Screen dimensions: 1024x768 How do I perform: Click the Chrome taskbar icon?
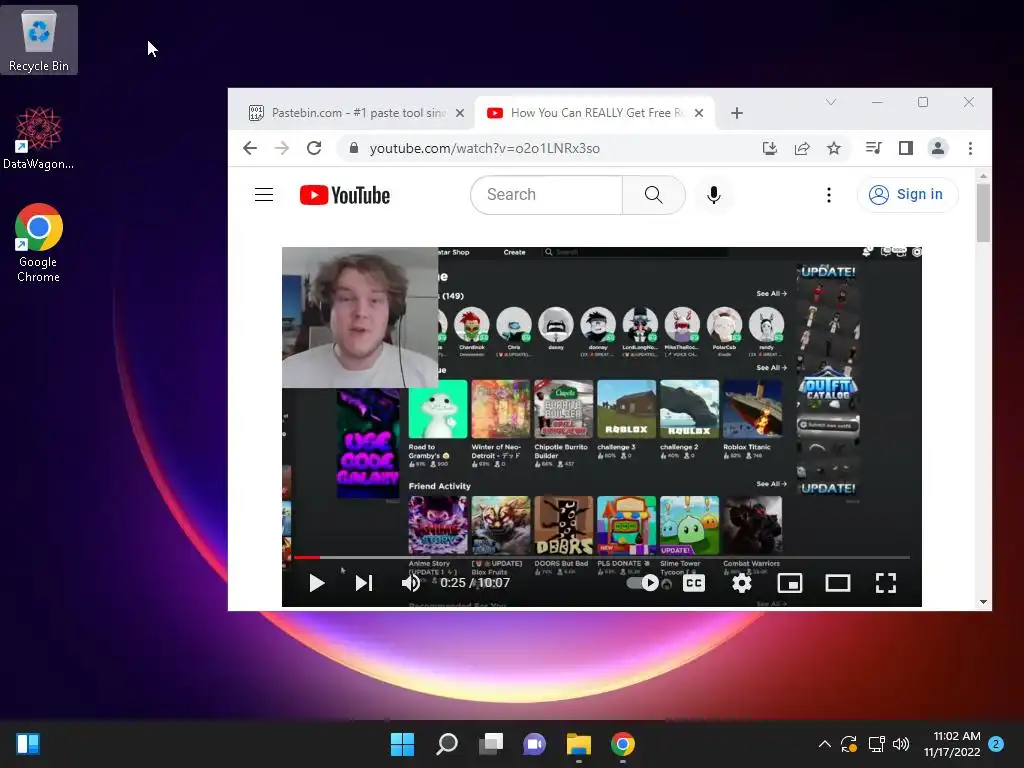click(x=622, y=744)
